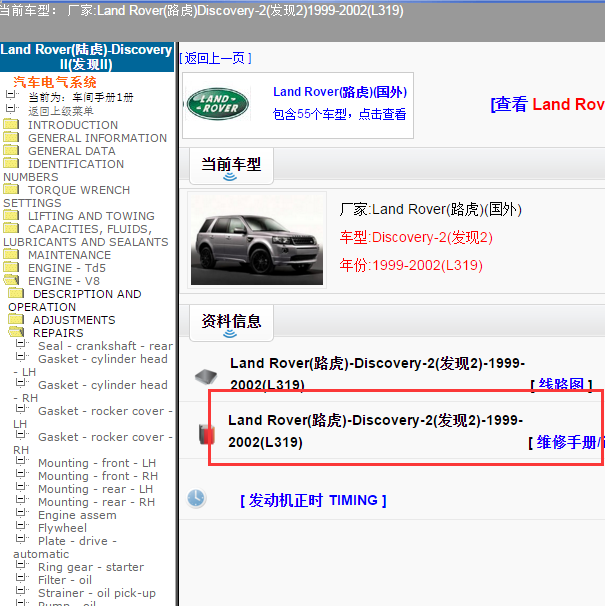
Task: Click the Strainer - oil pick-up node icon
Action: click(x=22, y=591)
